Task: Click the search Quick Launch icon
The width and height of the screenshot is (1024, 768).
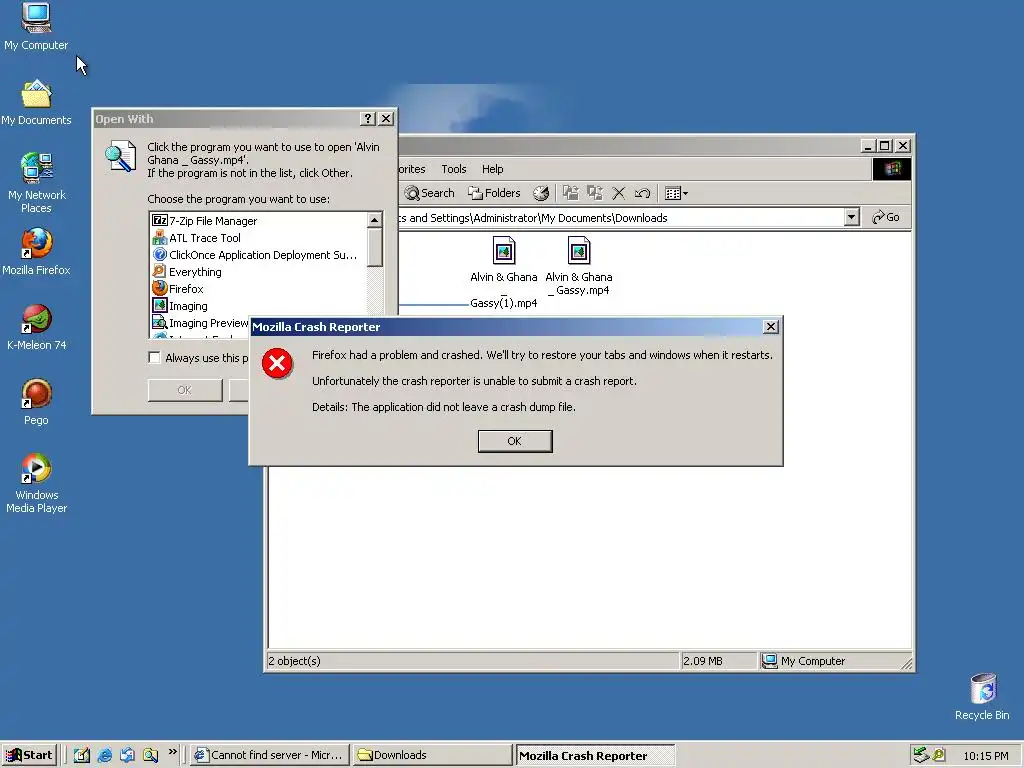Action: click(151, 755)
